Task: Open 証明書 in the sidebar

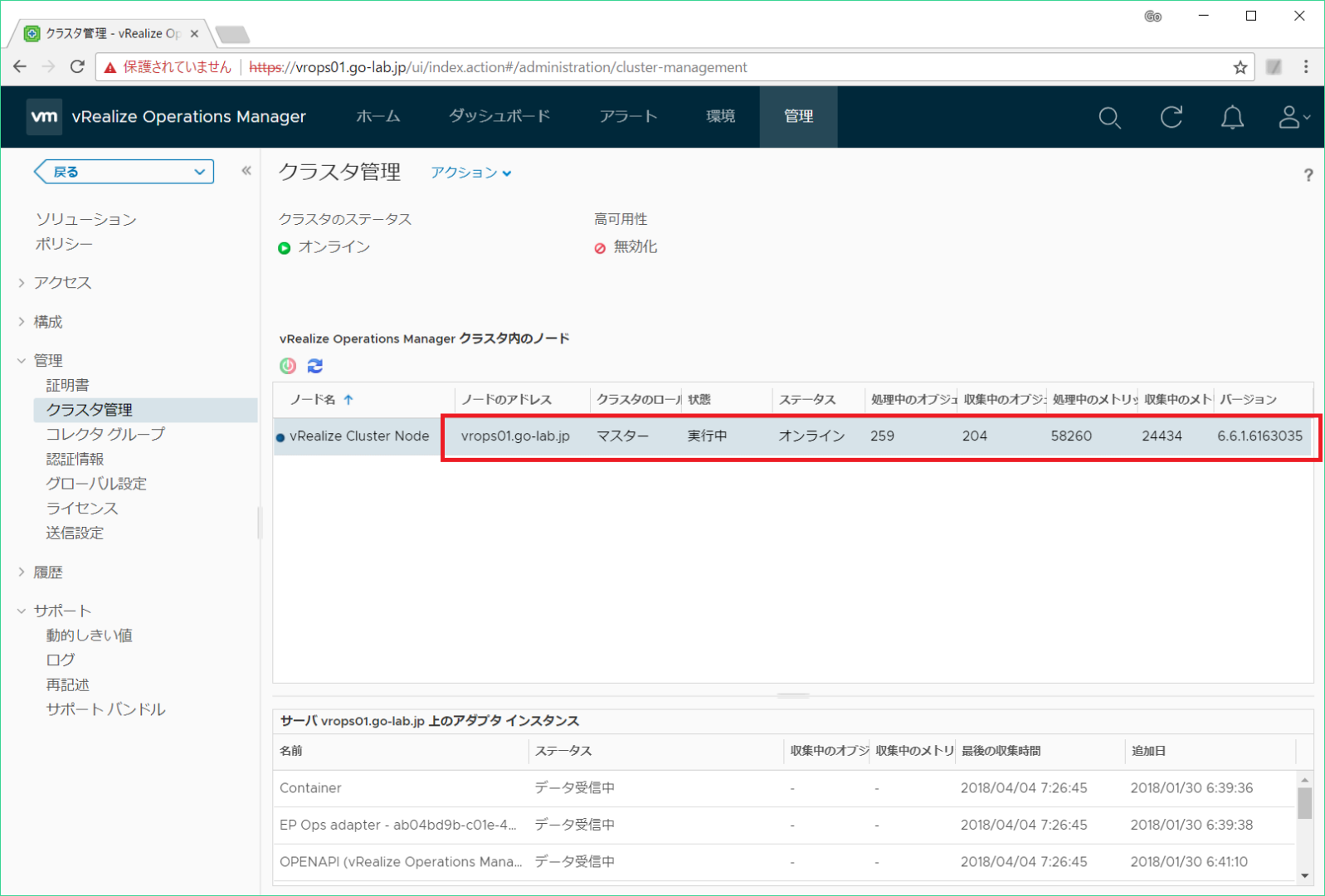Action: [x=67, y=385]
